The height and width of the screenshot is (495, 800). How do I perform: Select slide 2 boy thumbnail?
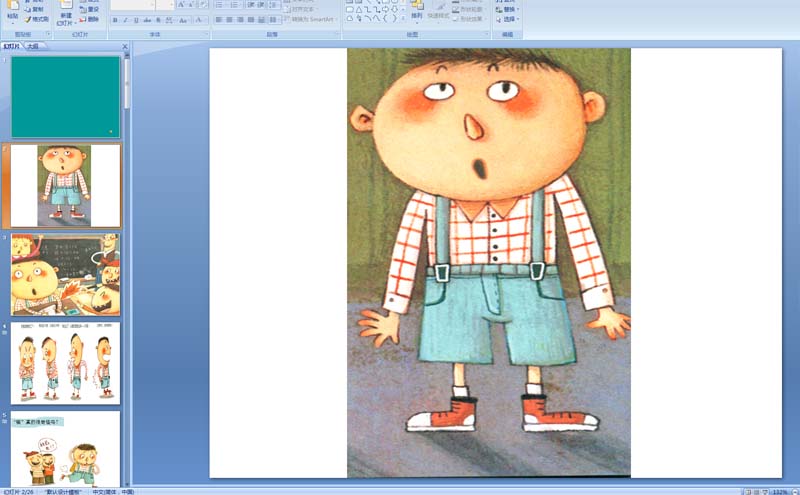tap(65, 186)
